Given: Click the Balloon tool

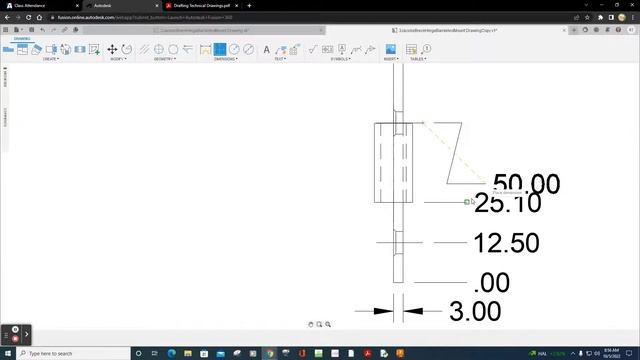Looking at the screenshot, I should 426,49.
